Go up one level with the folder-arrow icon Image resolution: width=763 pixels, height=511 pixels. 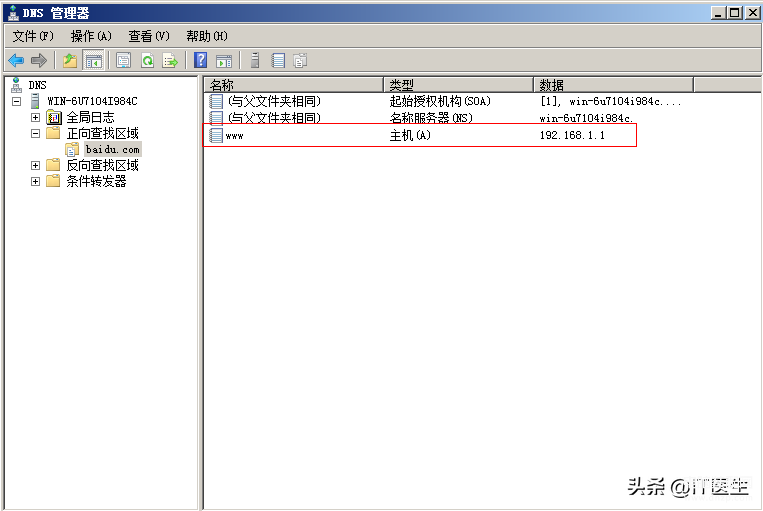[x=70, y=61]
